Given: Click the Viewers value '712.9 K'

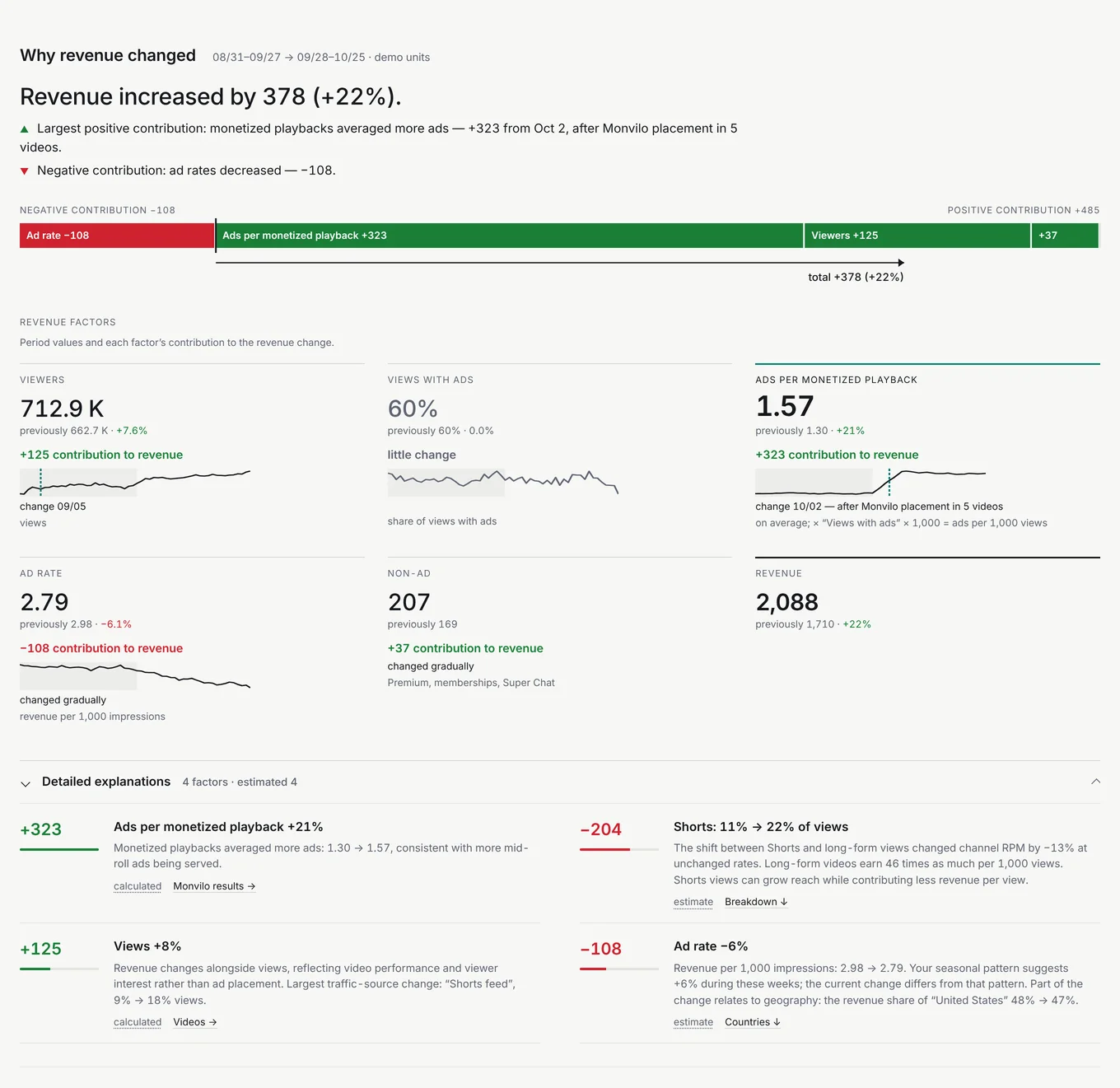Looking at the screenshot, I should 62,409.
